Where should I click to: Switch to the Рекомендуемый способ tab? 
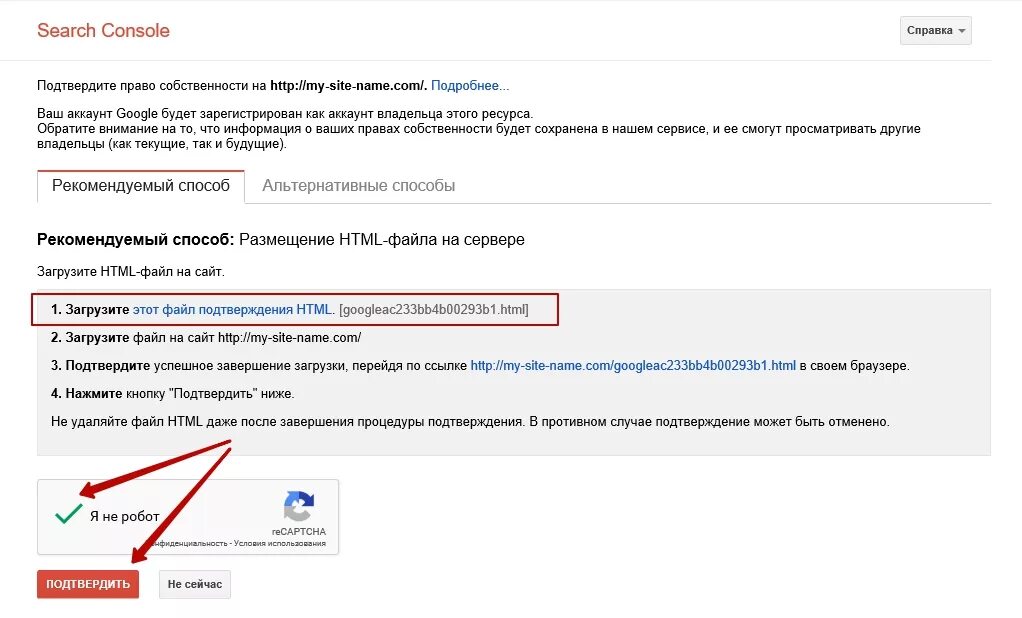(141, 186)
